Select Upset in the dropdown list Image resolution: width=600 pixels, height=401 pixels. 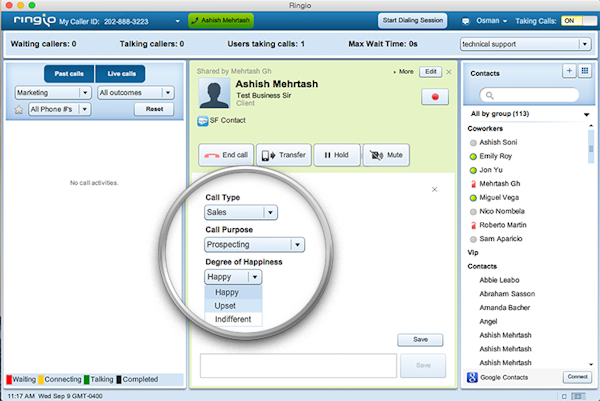pos(233,306)
